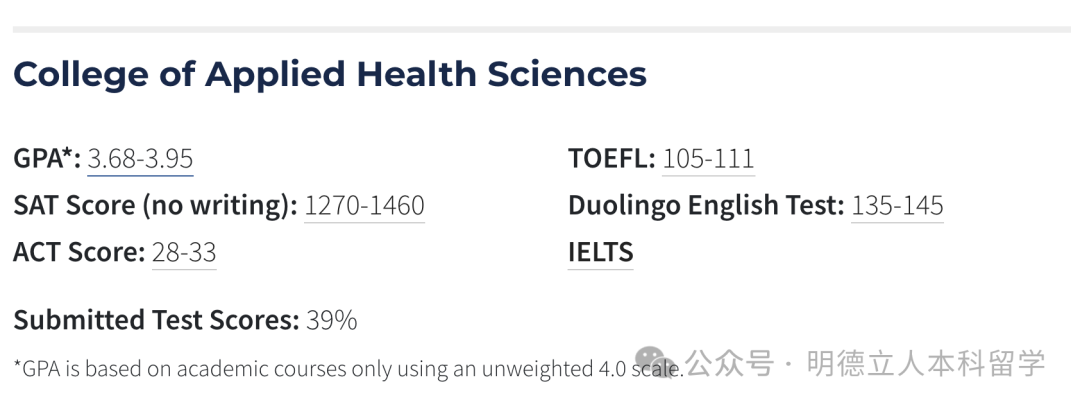
Task: Click the GPA* label
Action: coord(46,159)
